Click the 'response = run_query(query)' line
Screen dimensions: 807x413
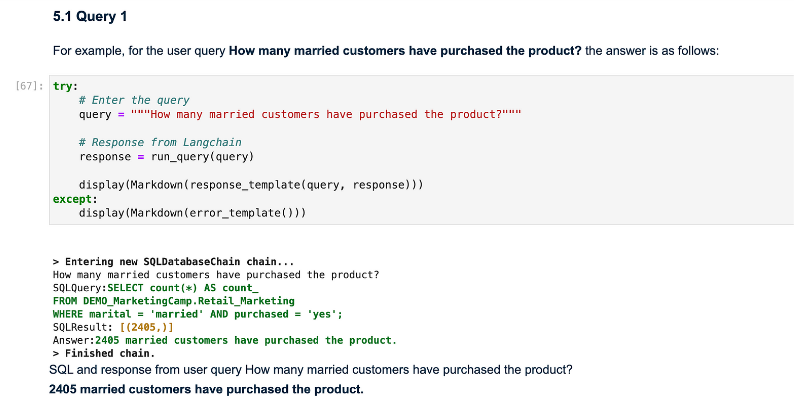point(166,157)
